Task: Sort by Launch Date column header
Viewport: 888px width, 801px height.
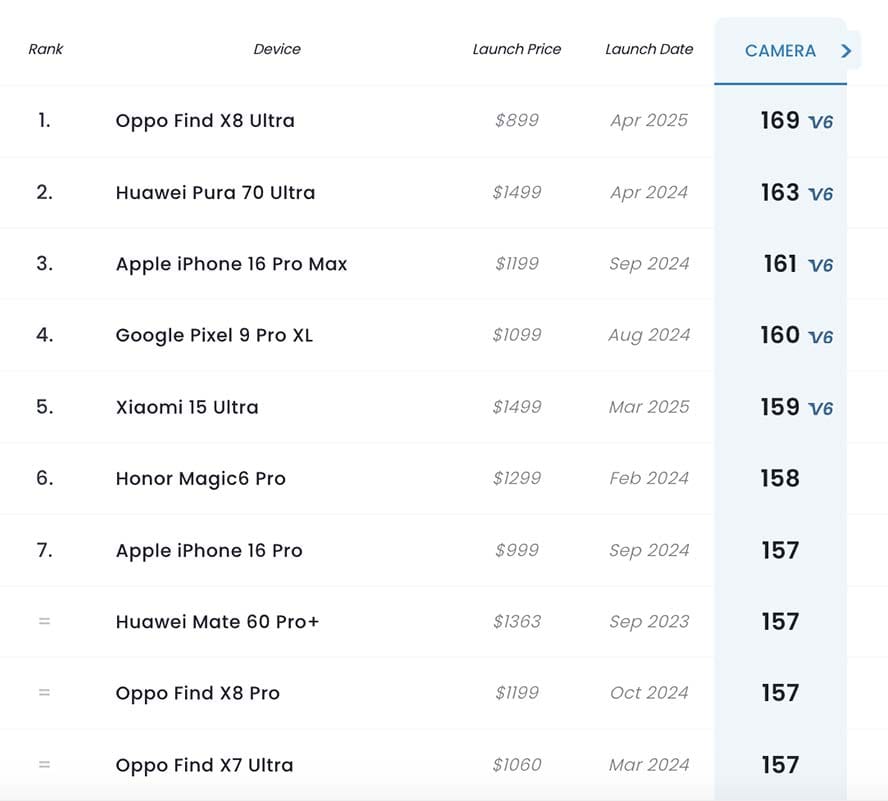Action: point(649,49)
